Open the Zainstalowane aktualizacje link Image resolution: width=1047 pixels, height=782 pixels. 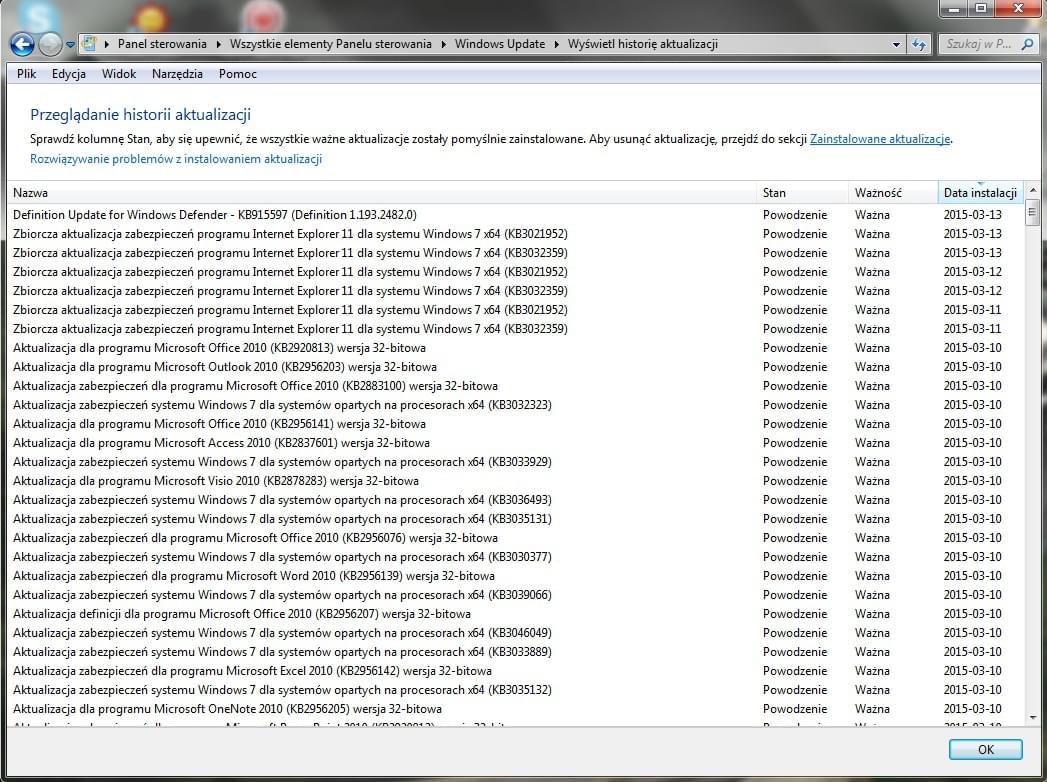879,139
